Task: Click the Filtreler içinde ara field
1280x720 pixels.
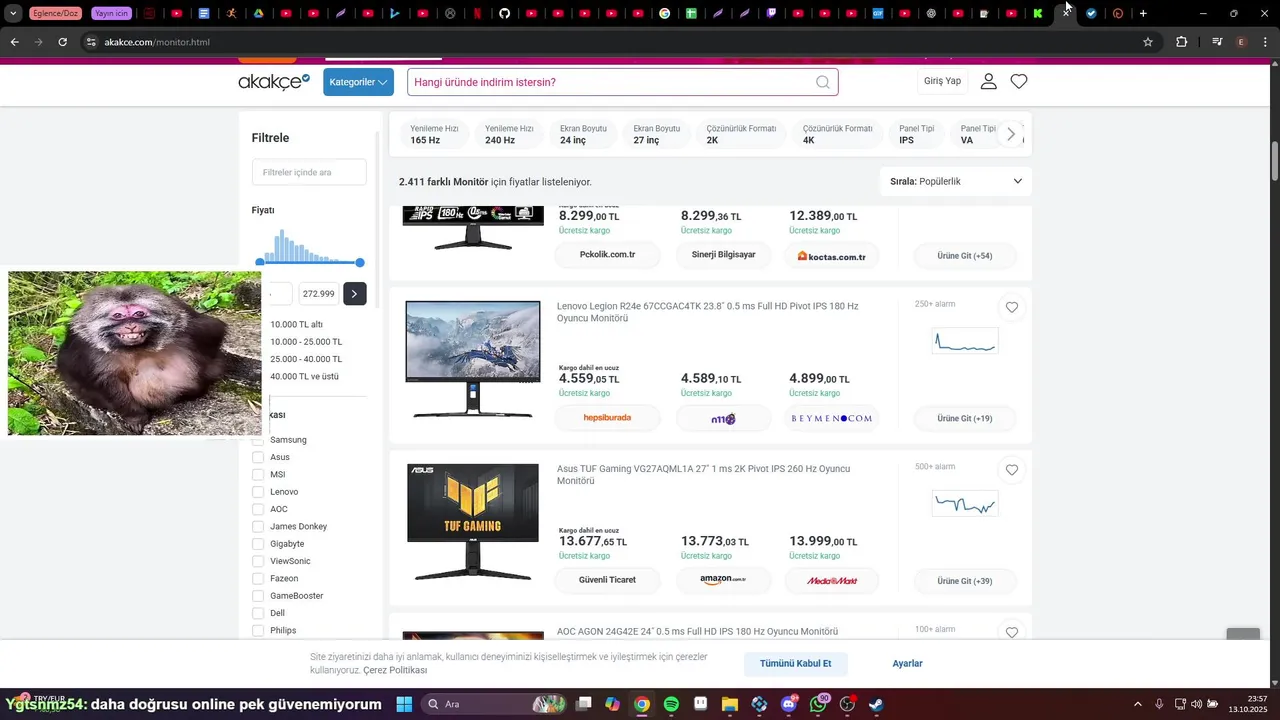Action: pyautogui.click(x=309, y=172)
